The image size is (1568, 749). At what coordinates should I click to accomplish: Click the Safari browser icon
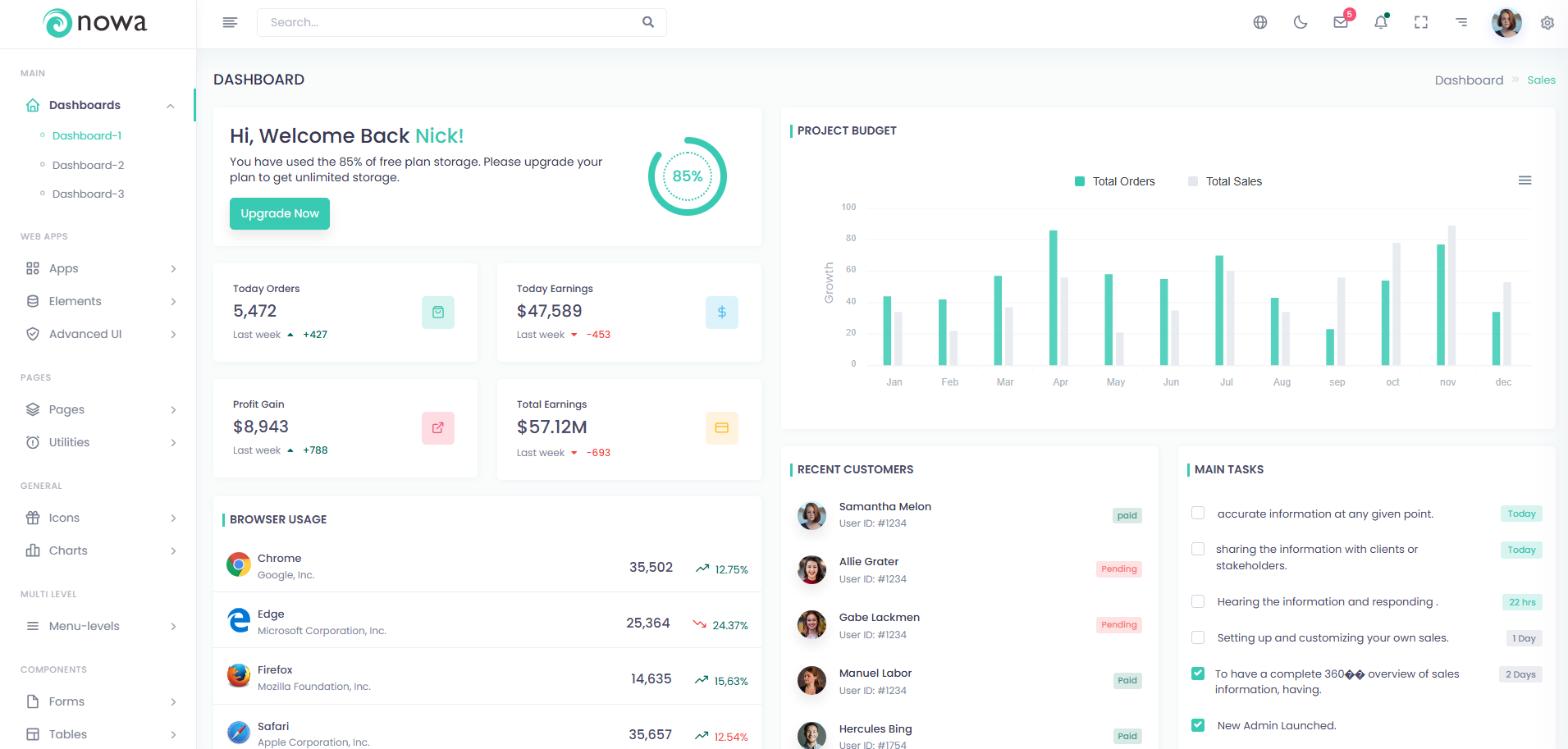click(x=239, y=732)
